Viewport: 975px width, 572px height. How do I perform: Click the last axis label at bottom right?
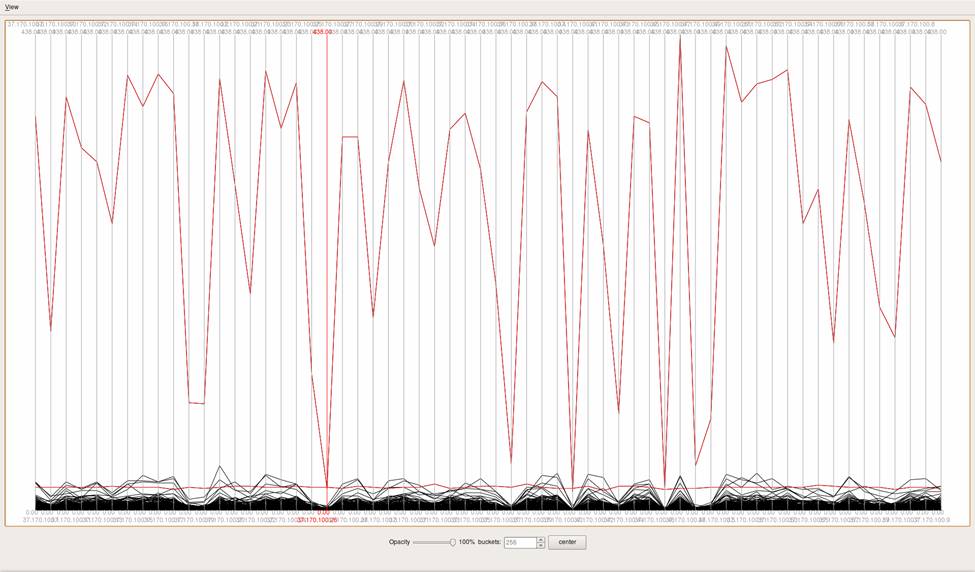pos(928,520)
